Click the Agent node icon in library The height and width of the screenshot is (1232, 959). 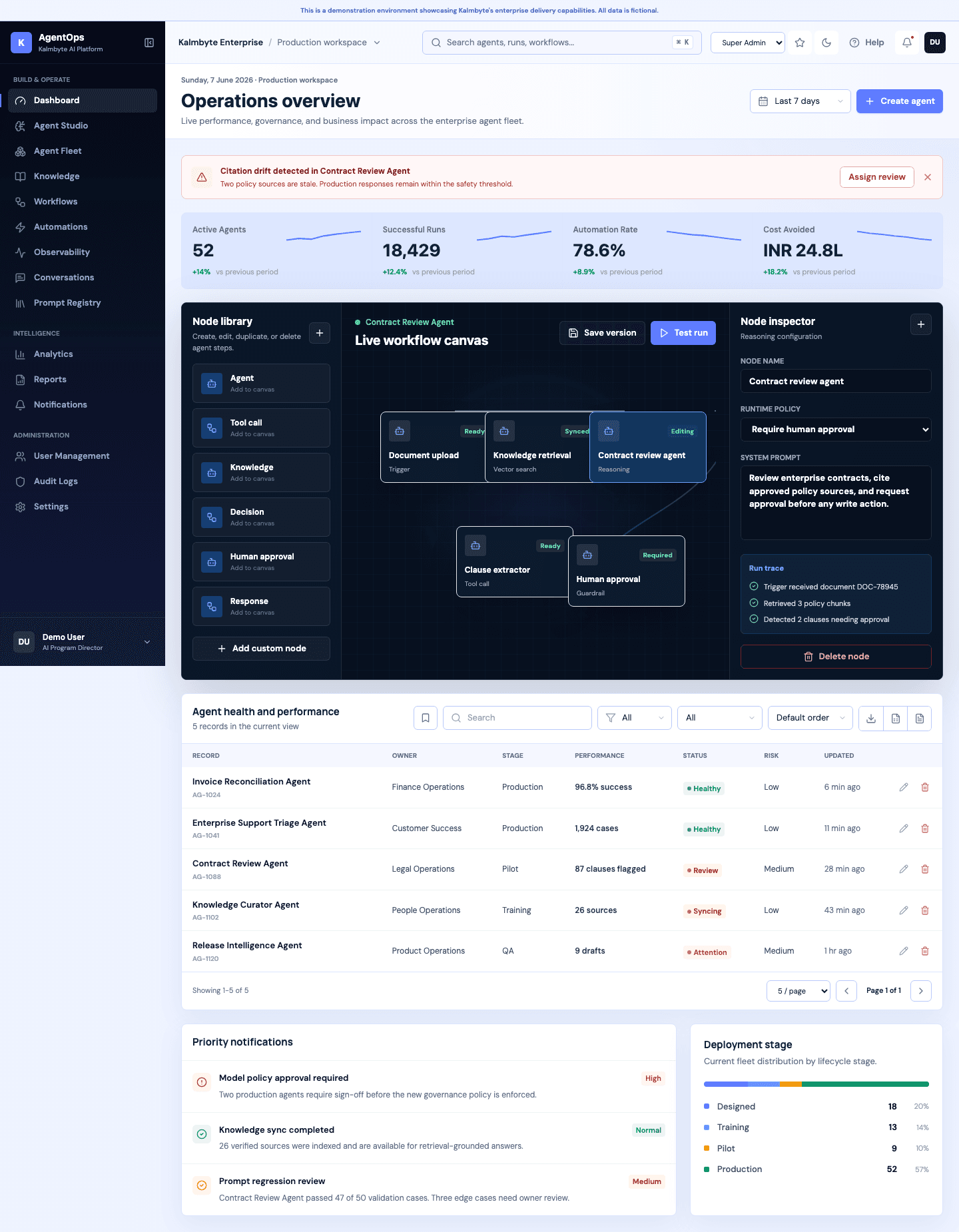point(212,384)
